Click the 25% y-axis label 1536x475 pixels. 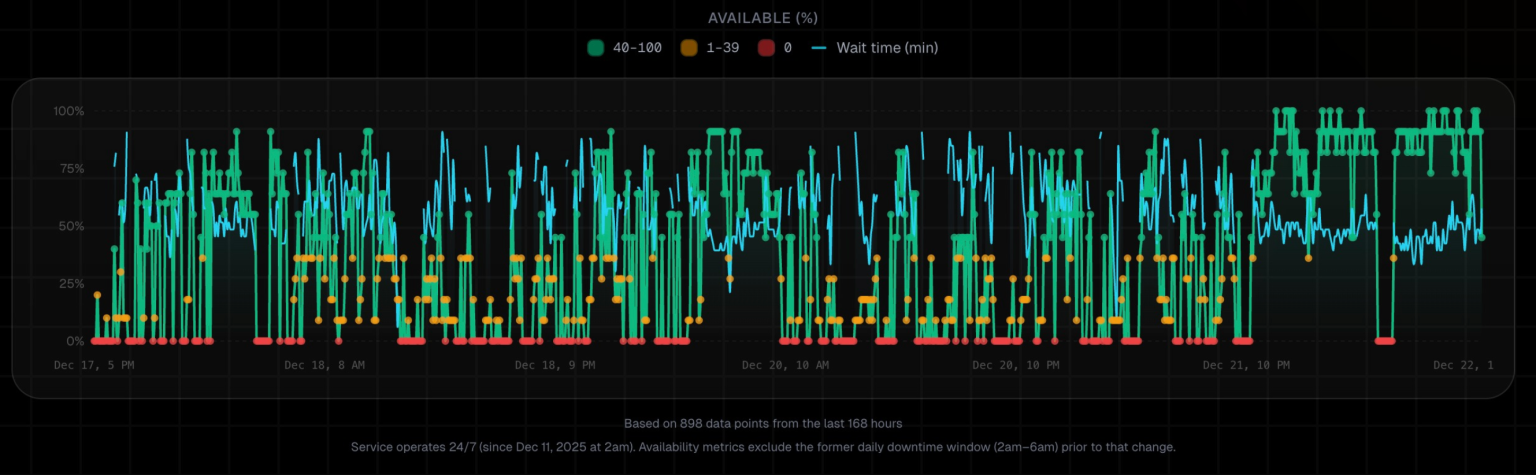[72, 283]
